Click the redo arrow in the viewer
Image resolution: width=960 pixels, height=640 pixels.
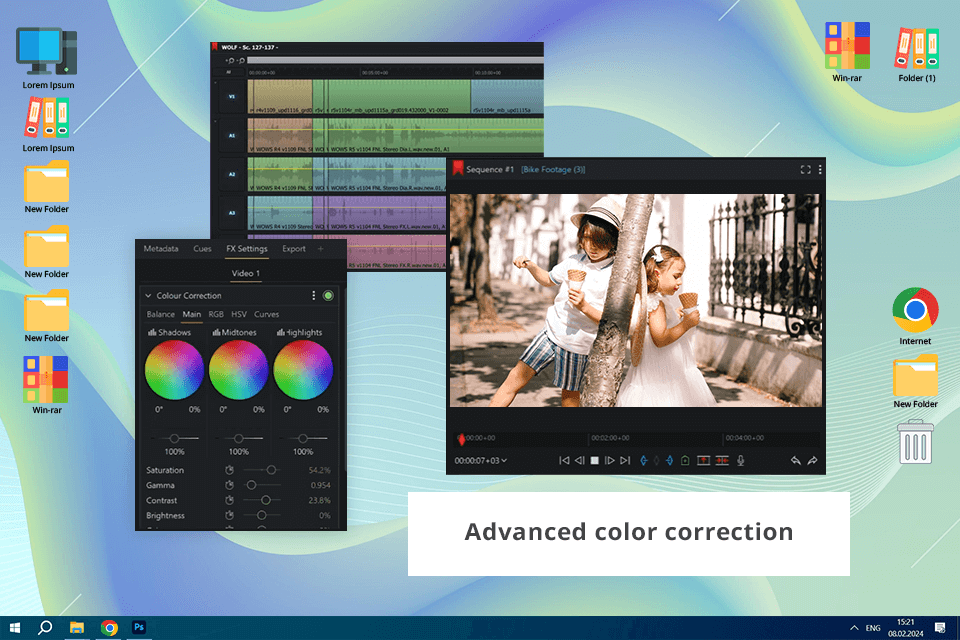pyautogui.click(x=812, y=461)
